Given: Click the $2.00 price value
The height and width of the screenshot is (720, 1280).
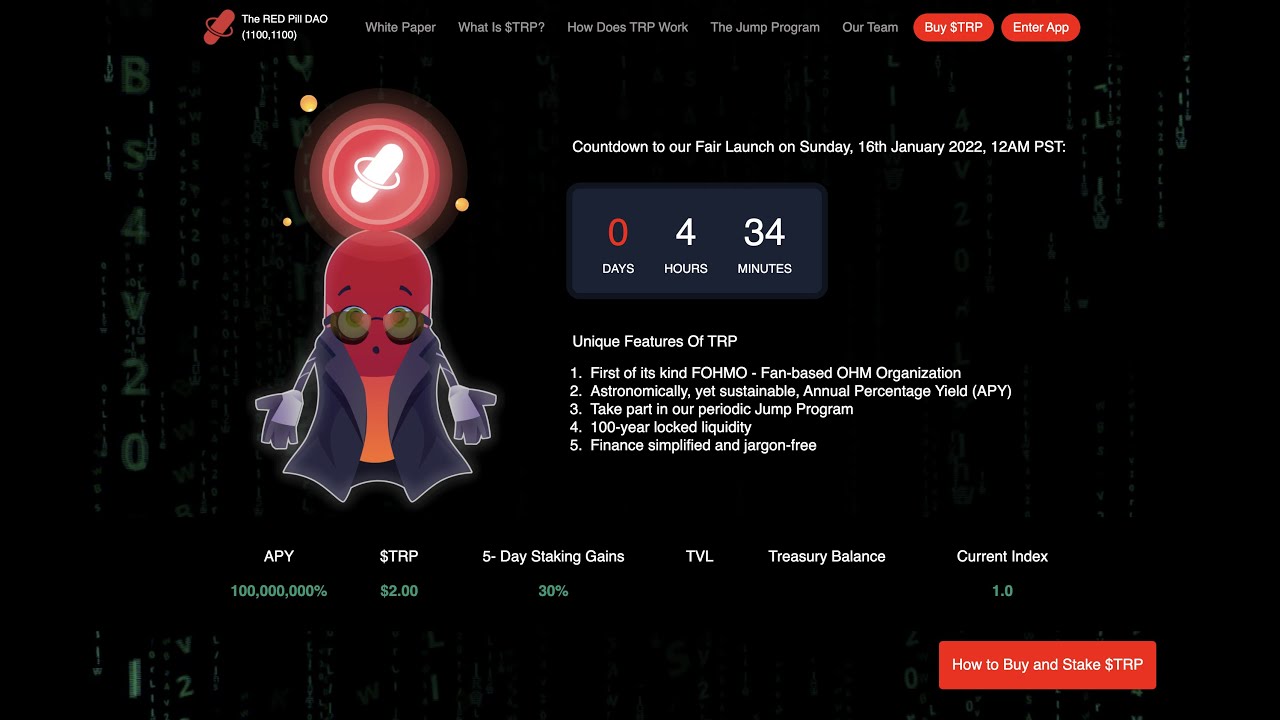Looking at the screenshot, I should (399, 591).
